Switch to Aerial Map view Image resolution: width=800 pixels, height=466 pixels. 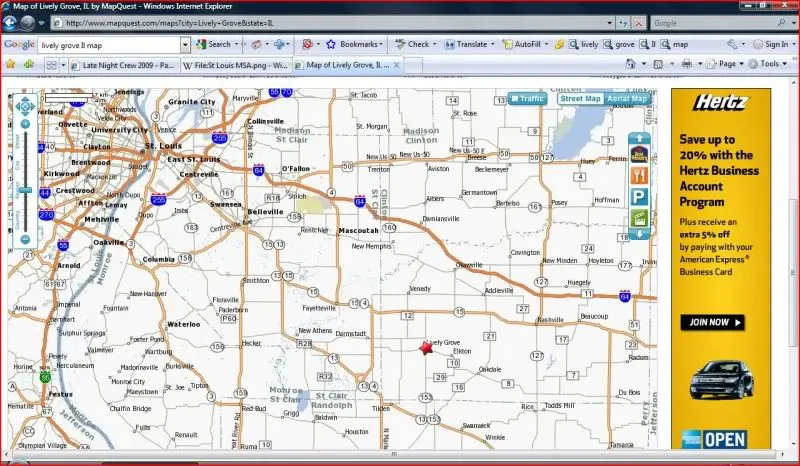(x=627, y=99)
